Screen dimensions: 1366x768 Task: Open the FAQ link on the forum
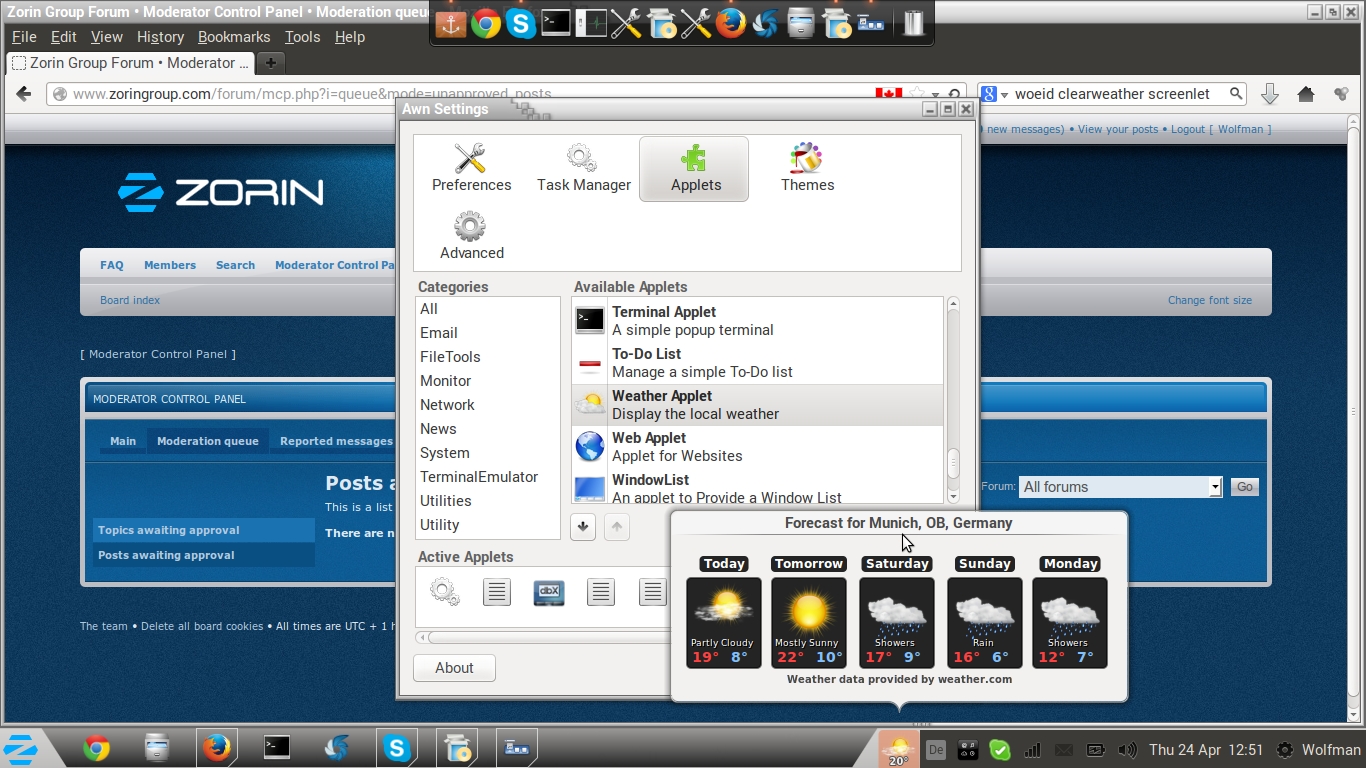pos(112,265)
